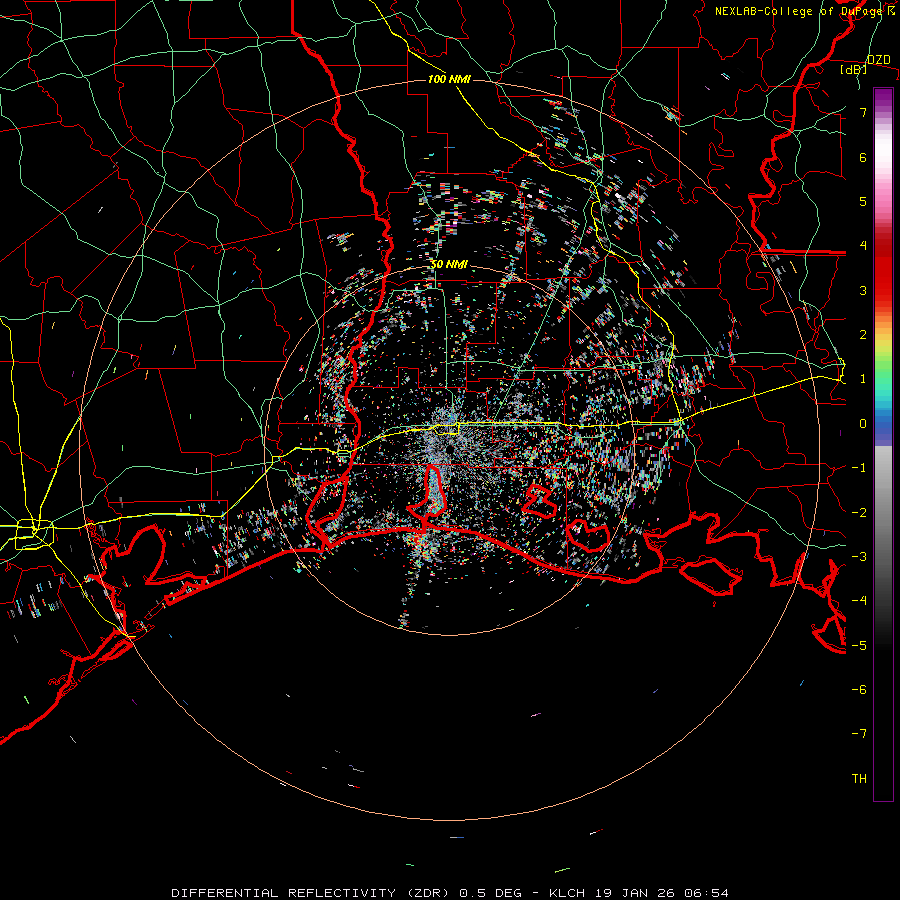Click the 2 value on color scale
Image resolution: width=900 pixels, height=900 pixels.
[x=863, y=335]
